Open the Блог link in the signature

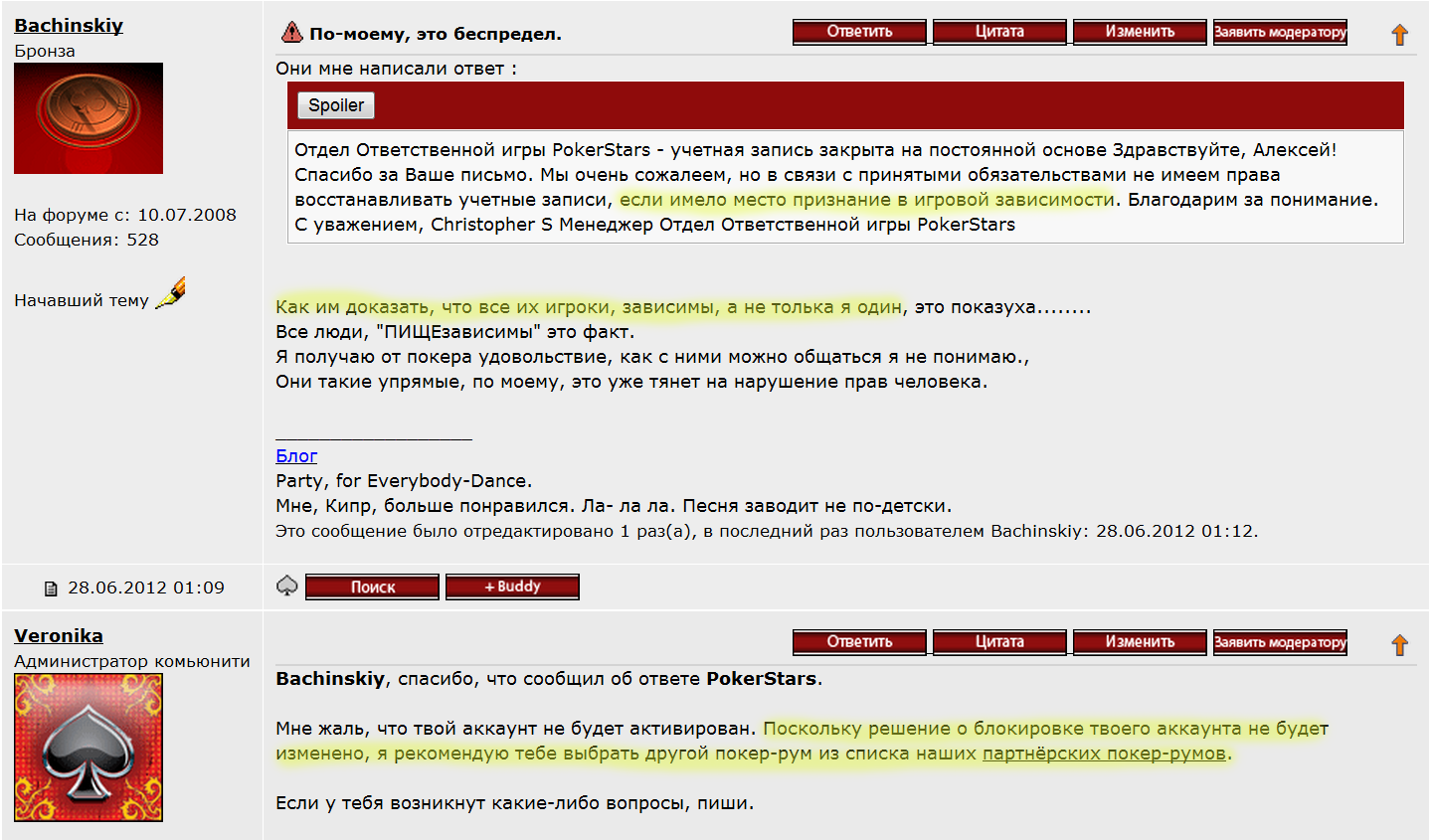(x=296, y=456)
